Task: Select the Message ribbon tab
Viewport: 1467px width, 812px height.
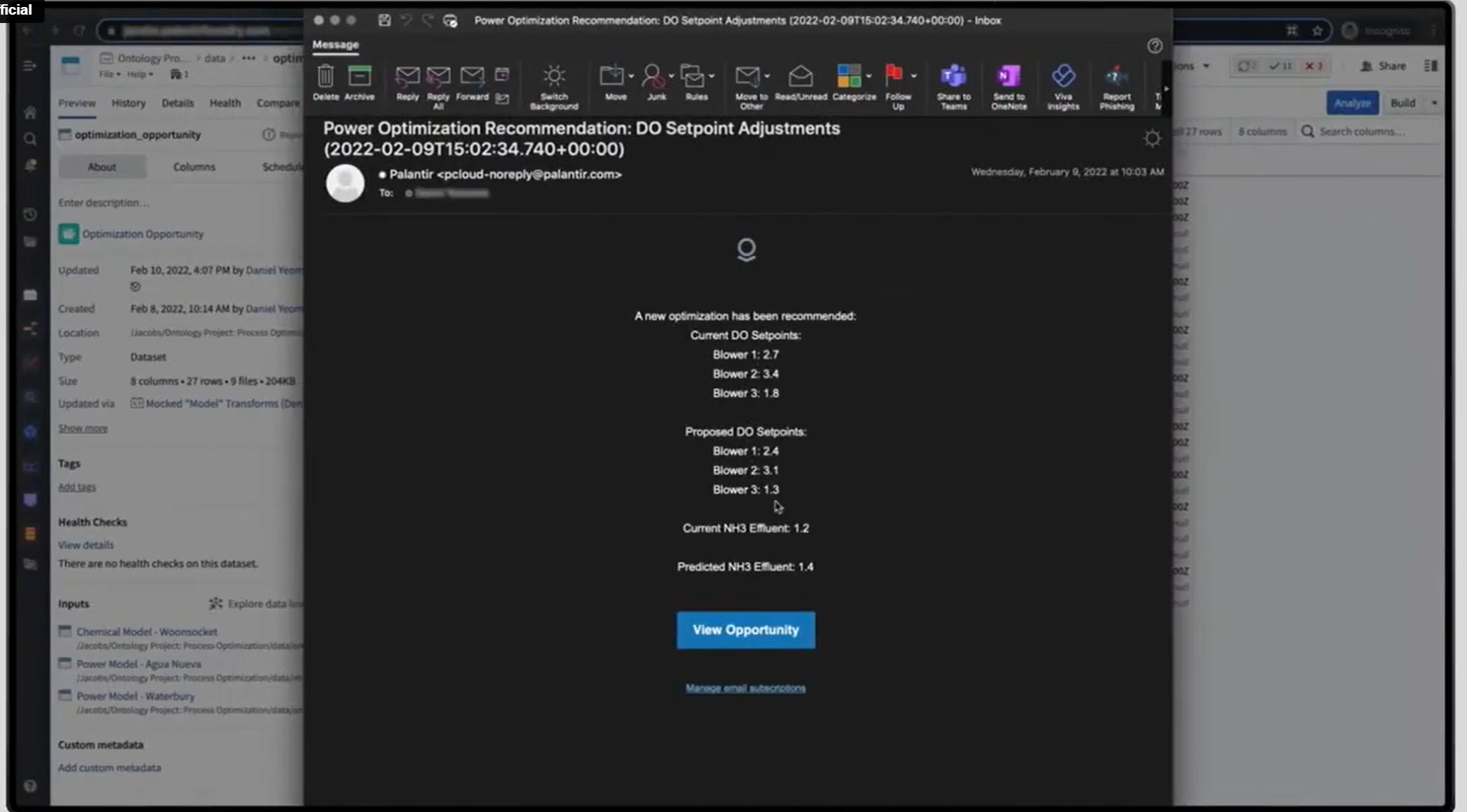Action: [336, 45]
